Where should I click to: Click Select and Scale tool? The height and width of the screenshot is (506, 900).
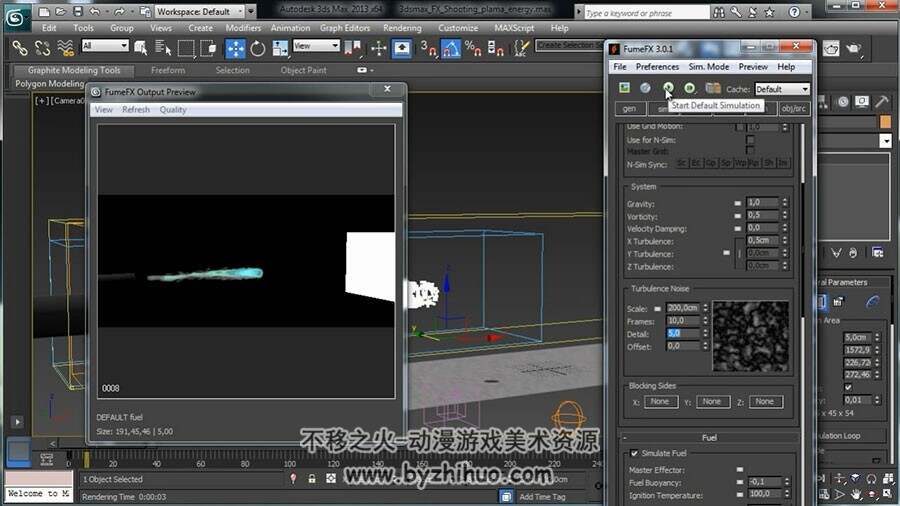(280, 49)
